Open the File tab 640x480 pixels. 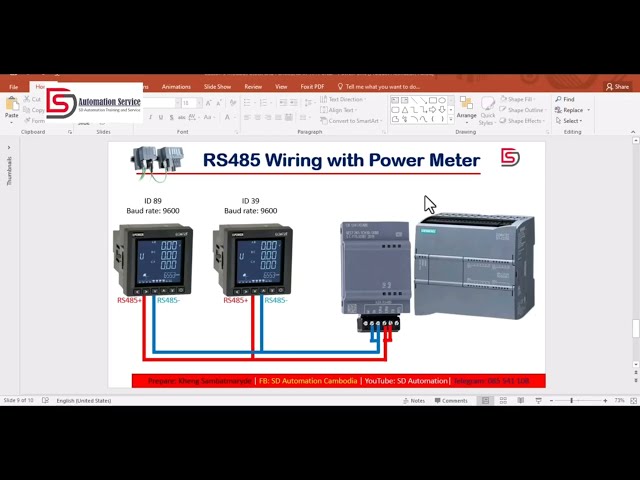tap(13, 87)
